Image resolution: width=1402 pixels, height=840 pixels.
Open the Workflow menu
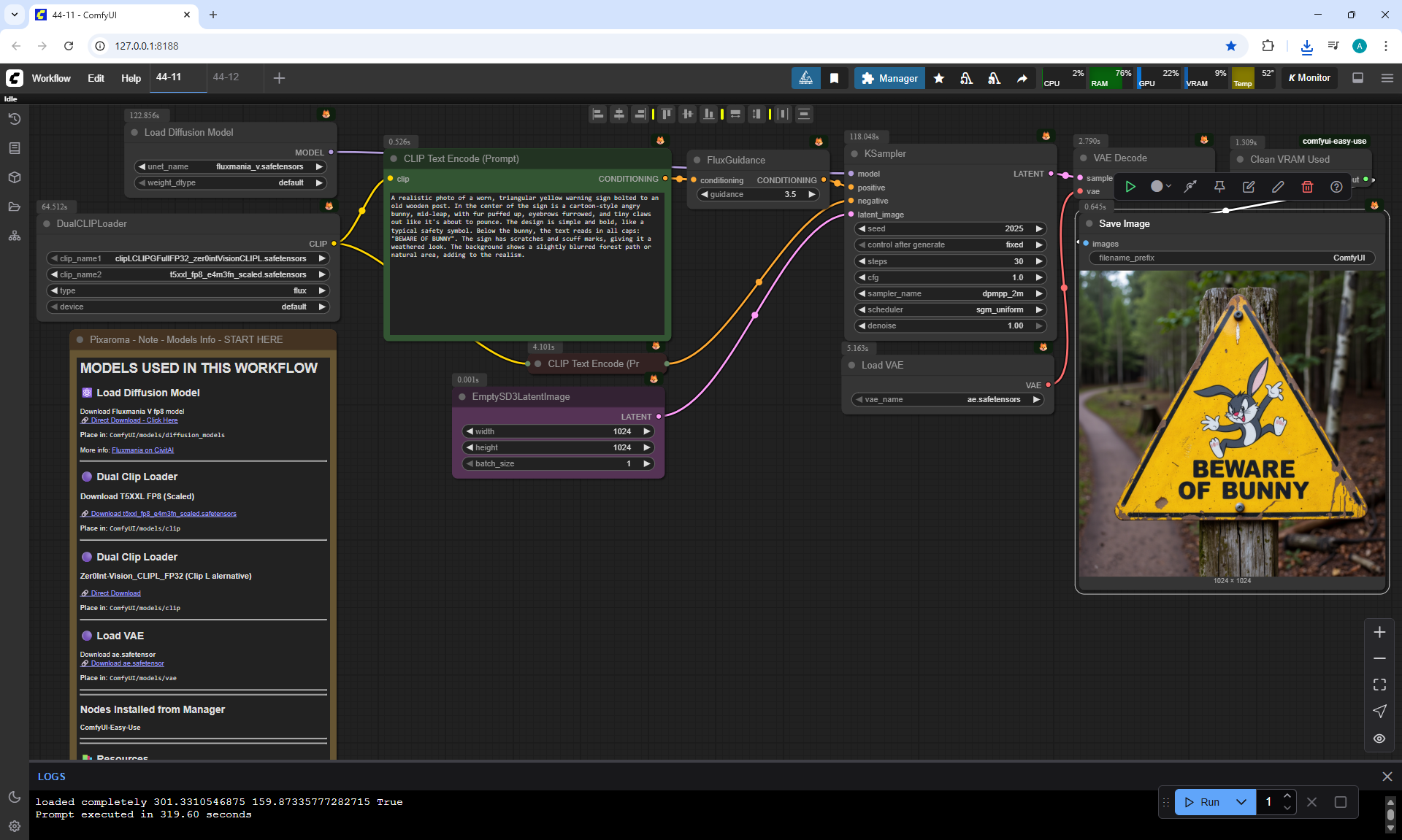tap(51, 78)
